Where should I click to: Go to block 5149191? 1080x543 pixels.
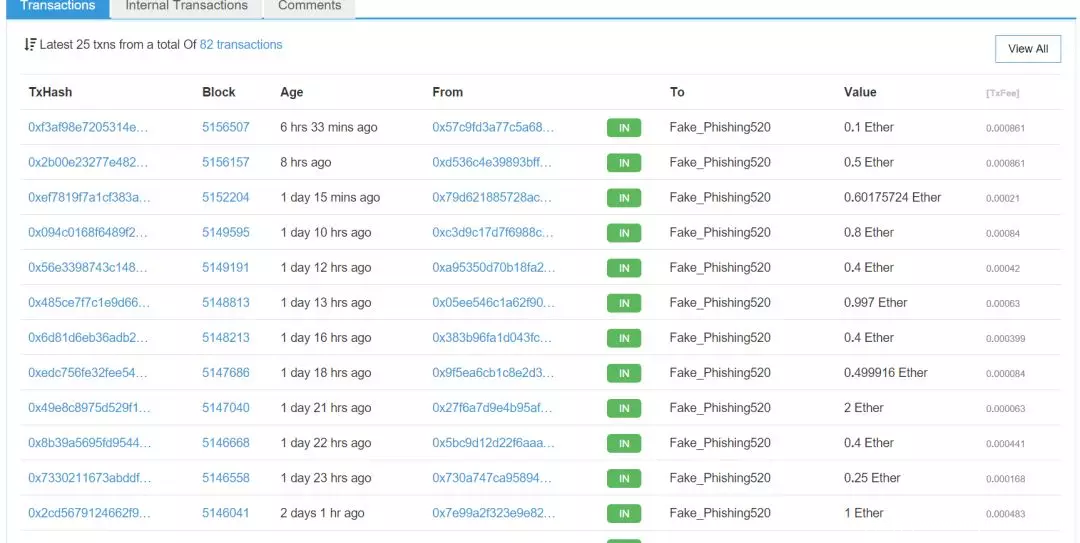click(x=226, y=268)
